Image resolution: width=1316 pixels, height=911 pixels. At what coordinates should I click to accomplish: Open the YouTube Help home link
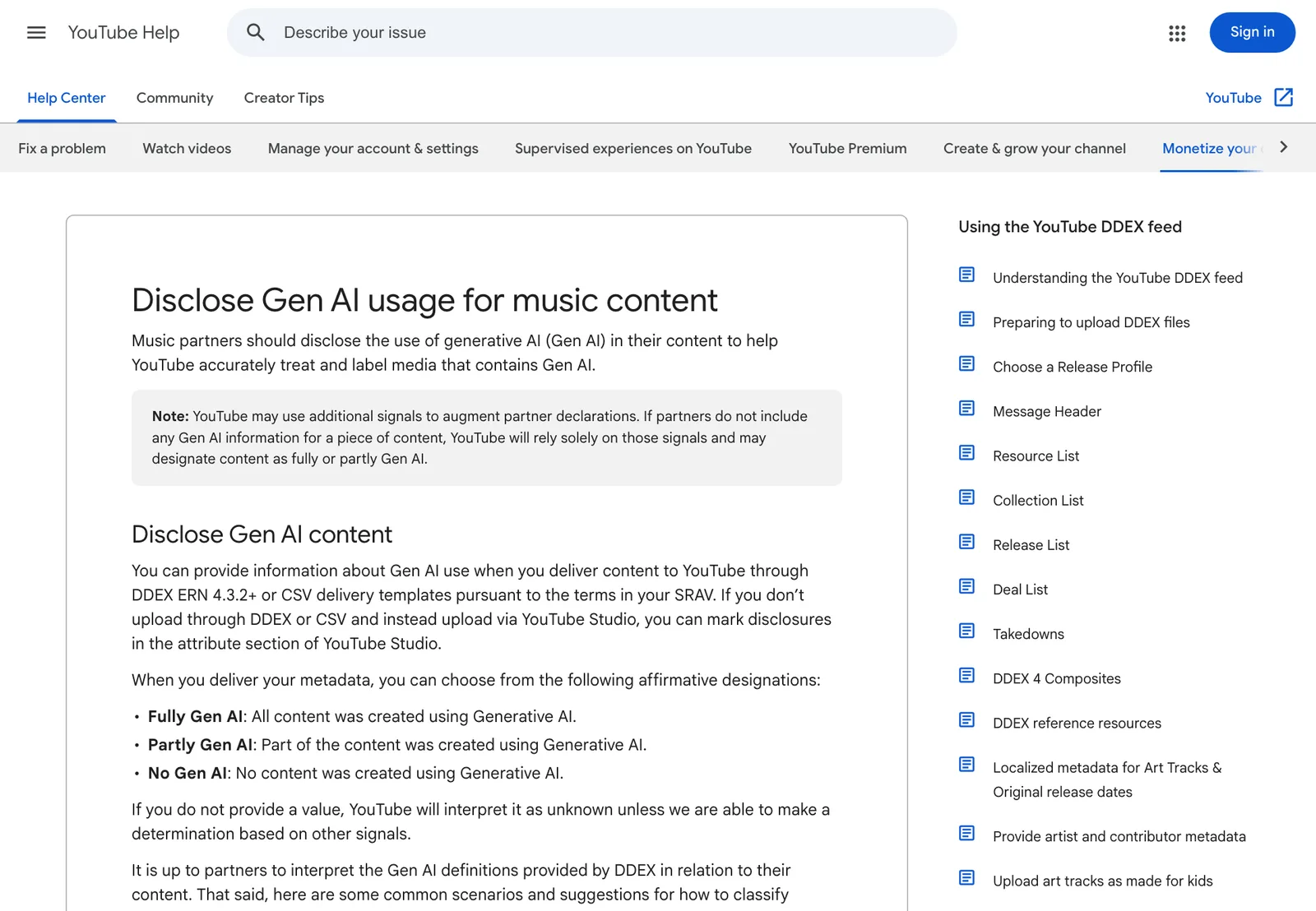(x=123, y=33)
